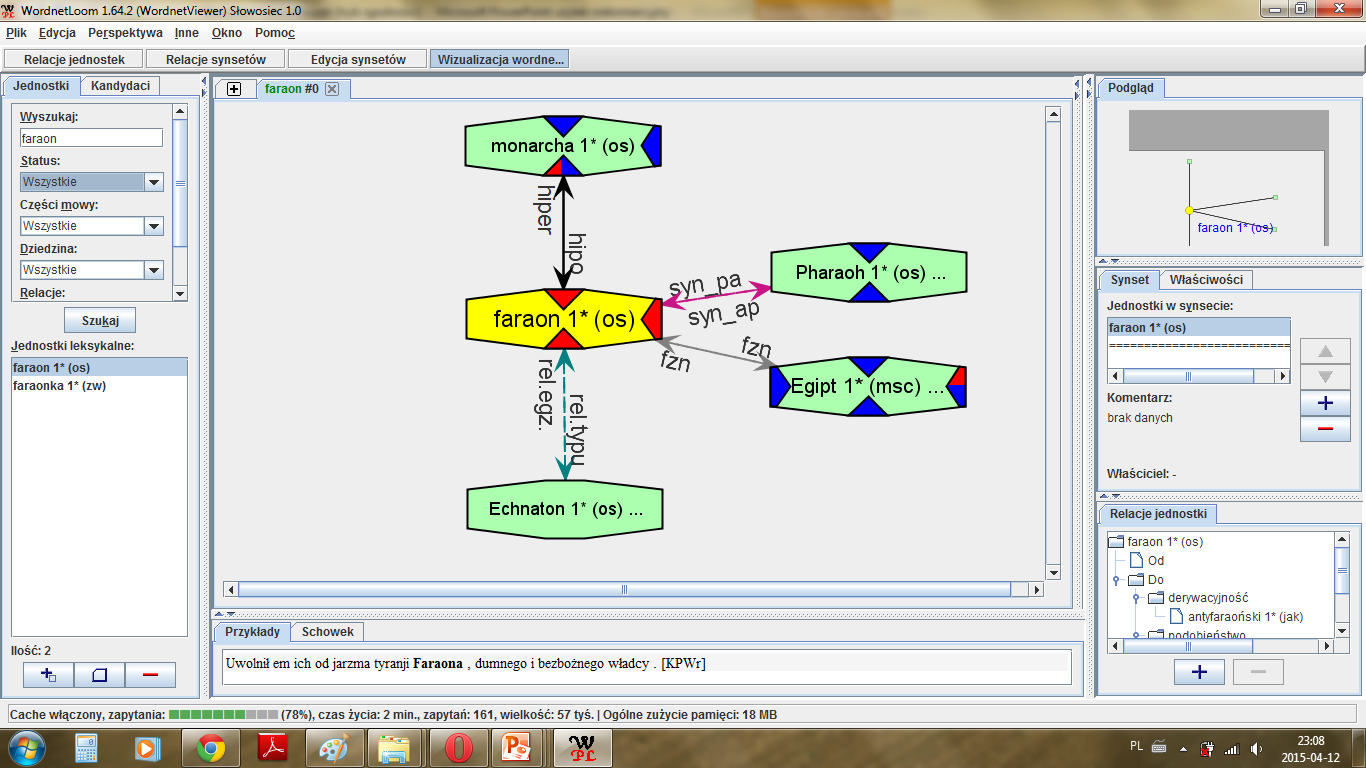
Task: Switch to the Kandydaci tab
Action: [120, 86]
